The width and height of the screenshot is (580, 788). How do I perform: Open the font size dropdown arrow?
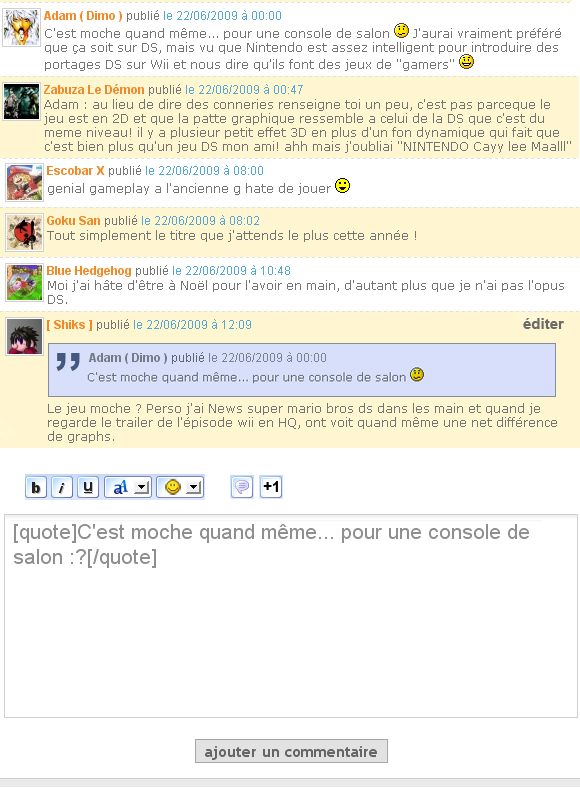[x=143, y=487]
